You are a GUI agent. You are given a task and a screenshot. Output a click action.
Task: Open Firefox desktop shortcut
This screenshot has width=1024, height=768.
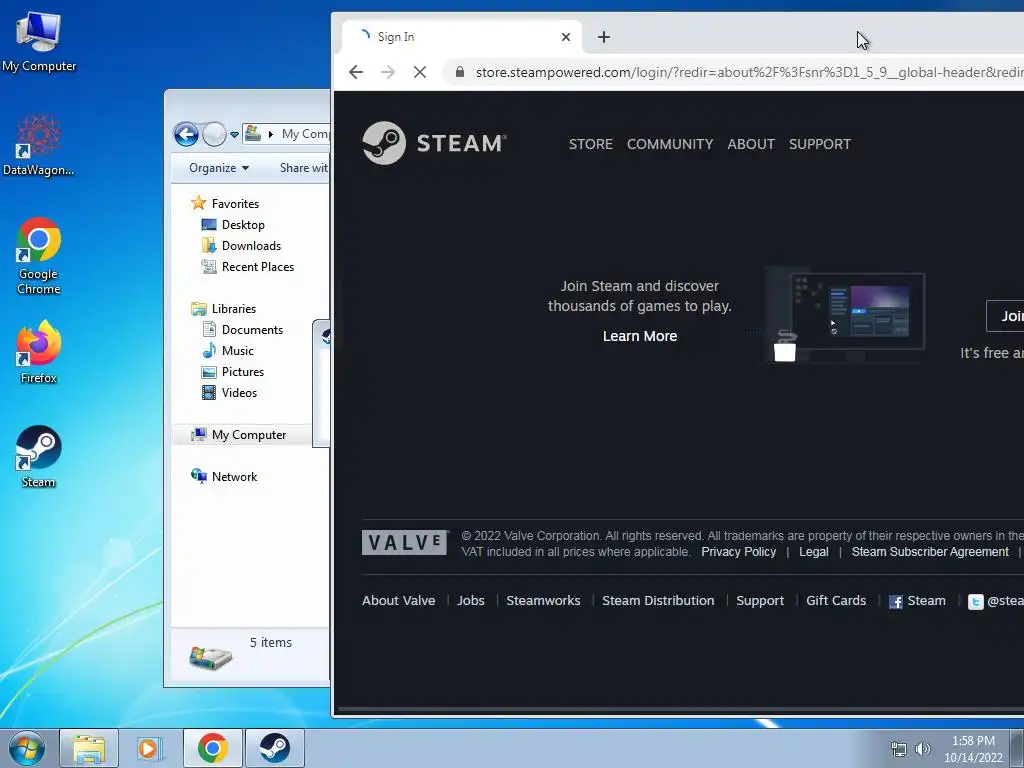click(x=39, y=353)
